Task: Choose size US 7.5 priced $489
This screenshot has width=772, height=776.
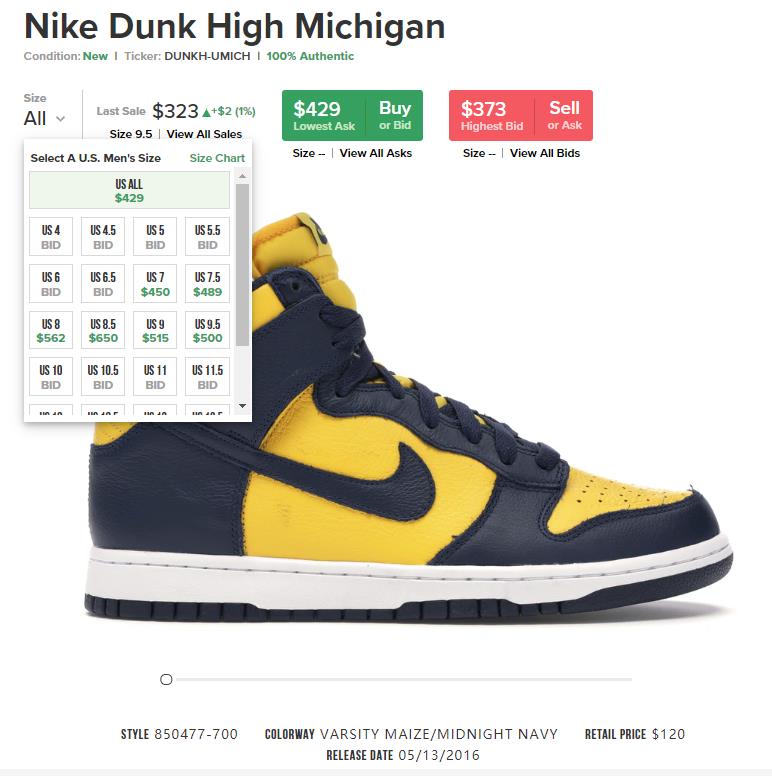Action: coord(207,284)
